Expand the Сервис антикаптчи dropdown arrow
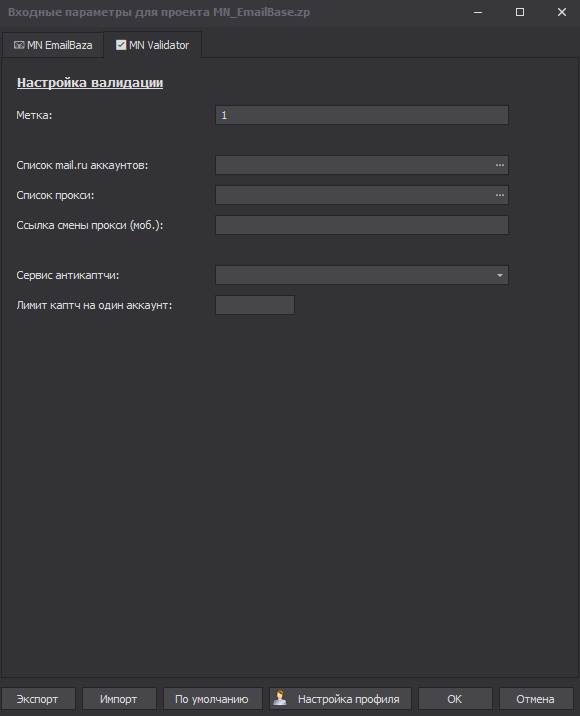The height and width of the screenshot is (716, 580). point(500,275)
